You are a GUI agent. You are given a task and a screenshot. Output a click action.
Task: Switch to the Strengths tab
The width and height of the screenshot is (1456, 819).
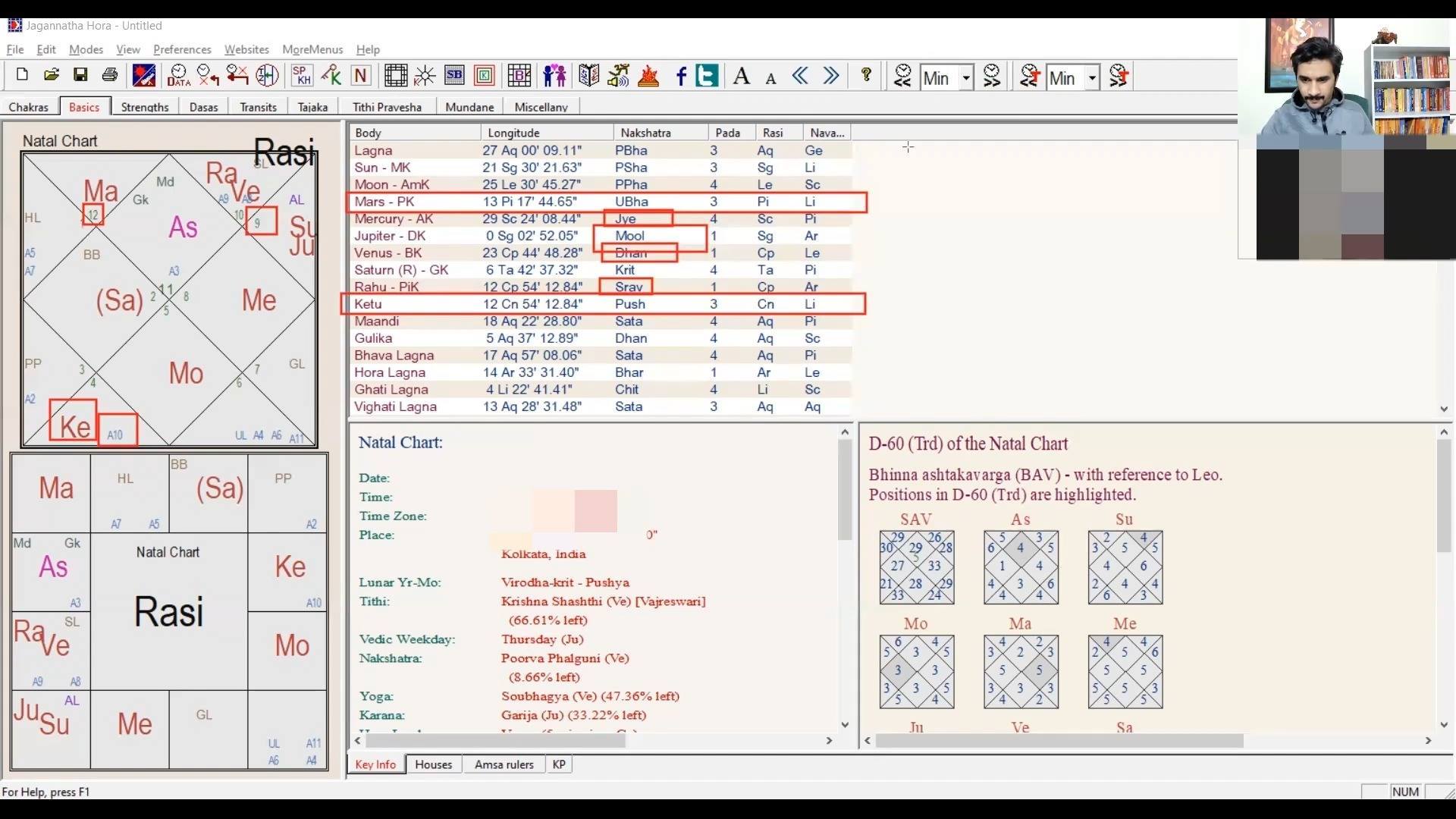pos(145,107)
